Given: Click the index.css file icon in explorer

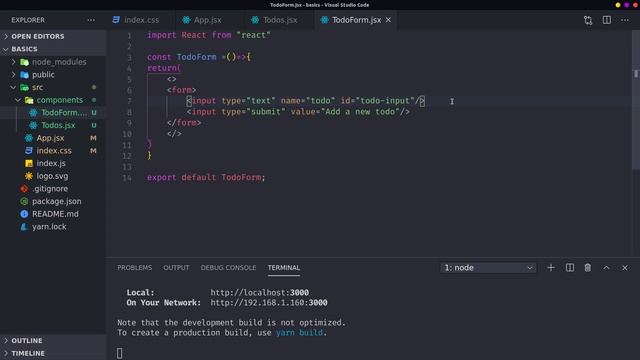Looking at the screenshot, I should click(x=29, y=151).
